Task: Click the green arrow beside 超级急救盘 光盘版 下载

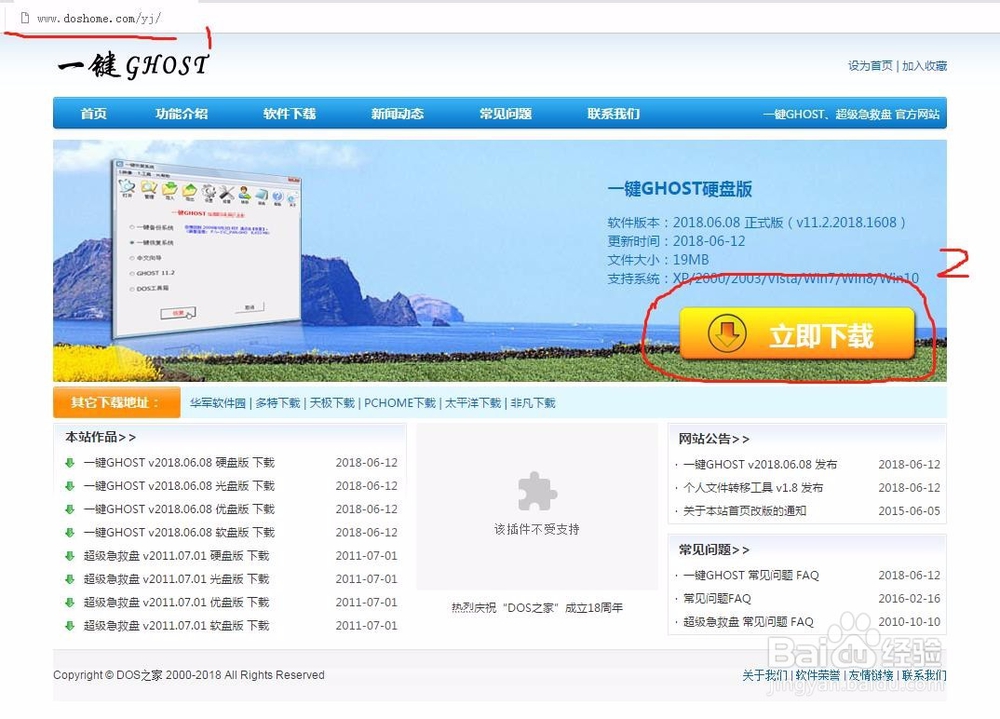Action: 70,579
